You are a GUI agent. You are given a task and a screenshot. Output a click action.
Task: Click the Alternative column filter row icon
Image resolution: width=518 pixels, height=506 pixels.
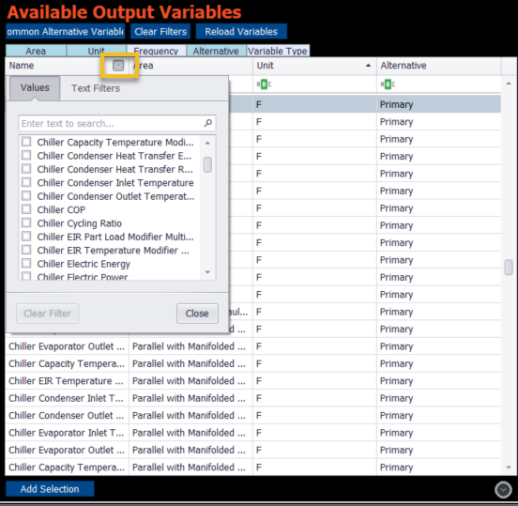click(x=387, y=85)
